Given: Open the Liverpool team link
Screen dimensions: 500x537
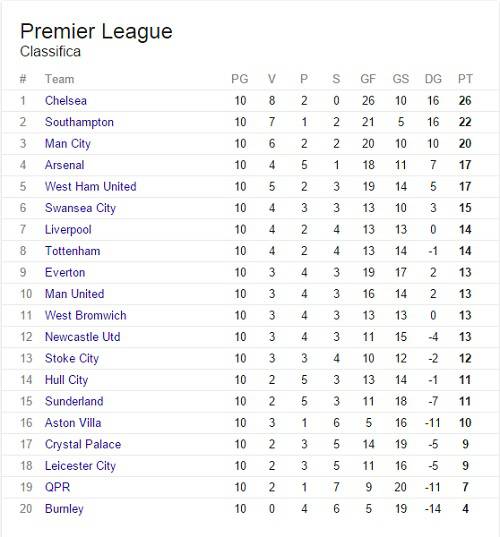Looking at the screenshot, I should coord(68,230).
